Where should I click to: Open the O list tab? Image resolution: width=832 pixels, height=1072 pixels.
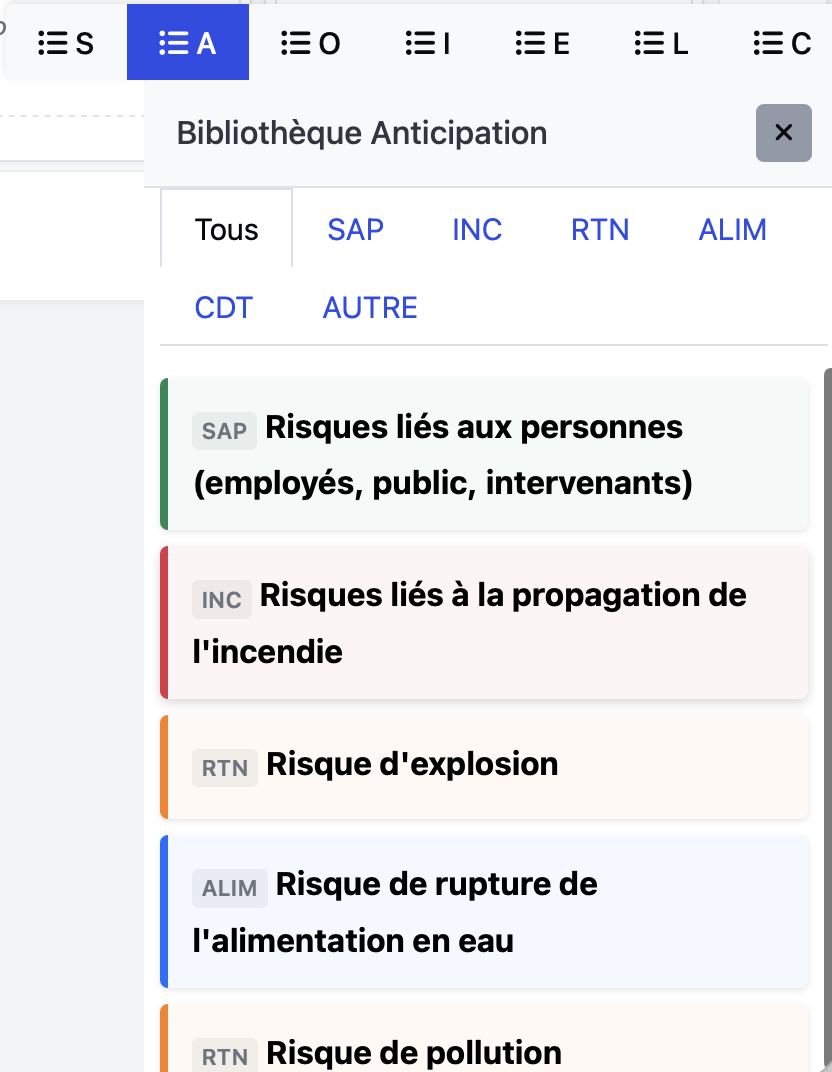310,43
